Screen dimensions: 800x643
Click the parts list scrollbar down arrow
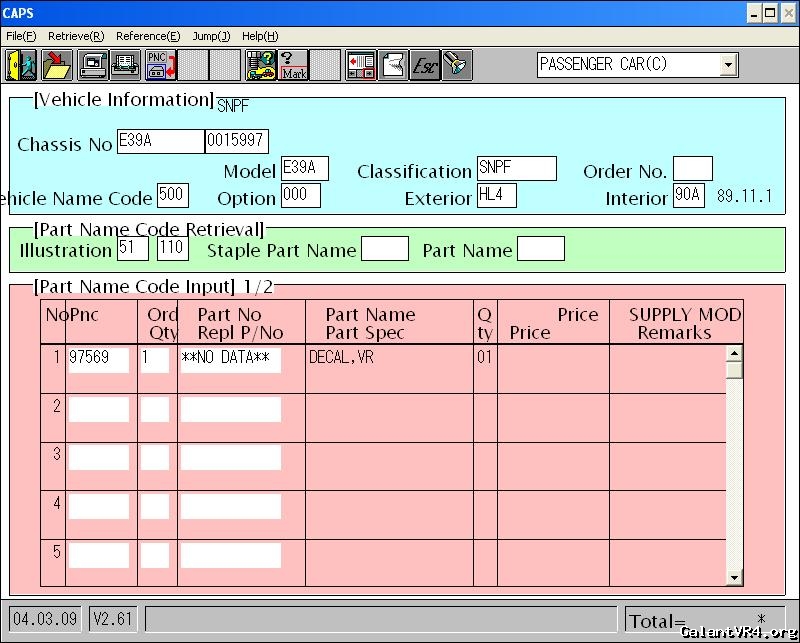click(735, 577)
